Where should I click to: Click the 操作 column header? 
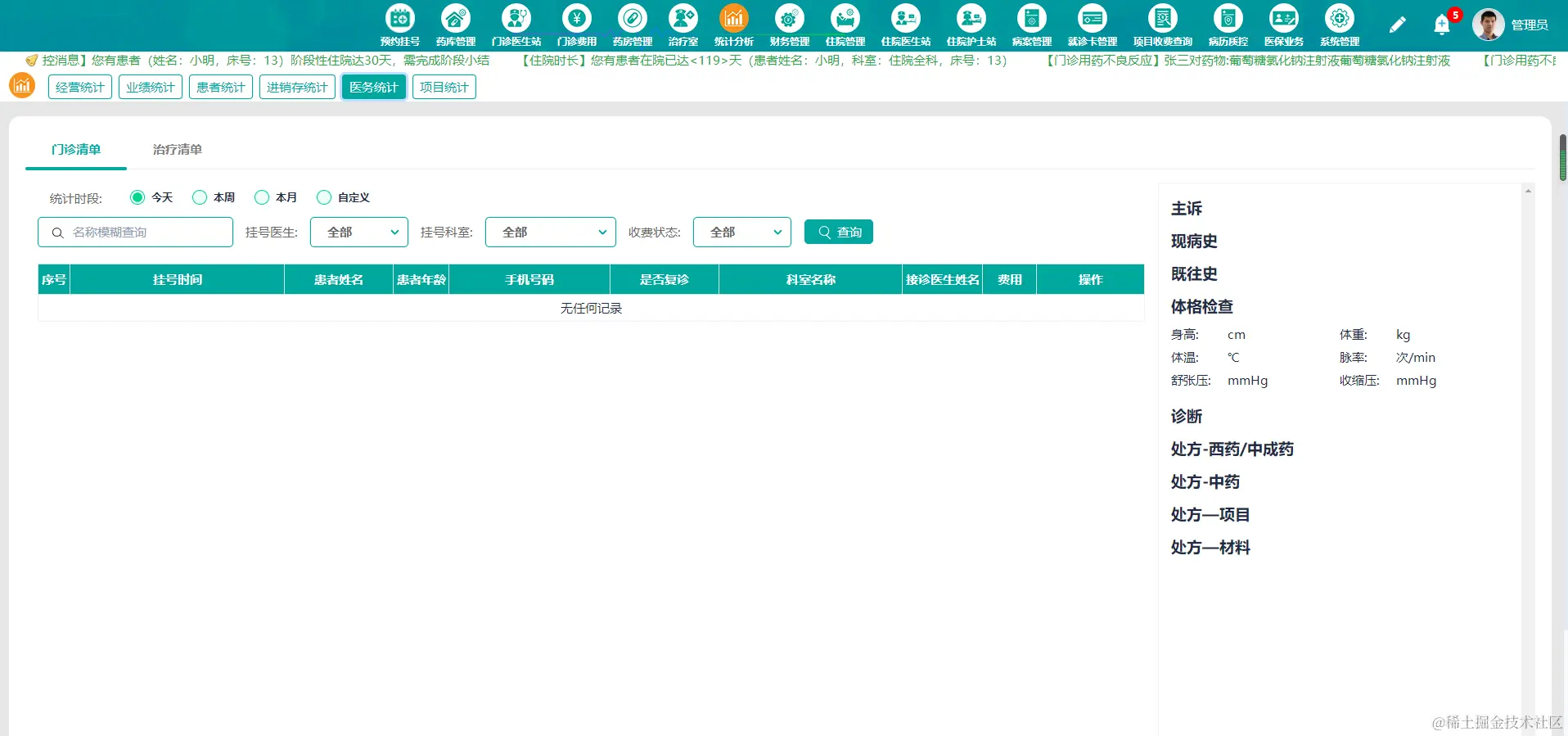[x=1091, y=279]
